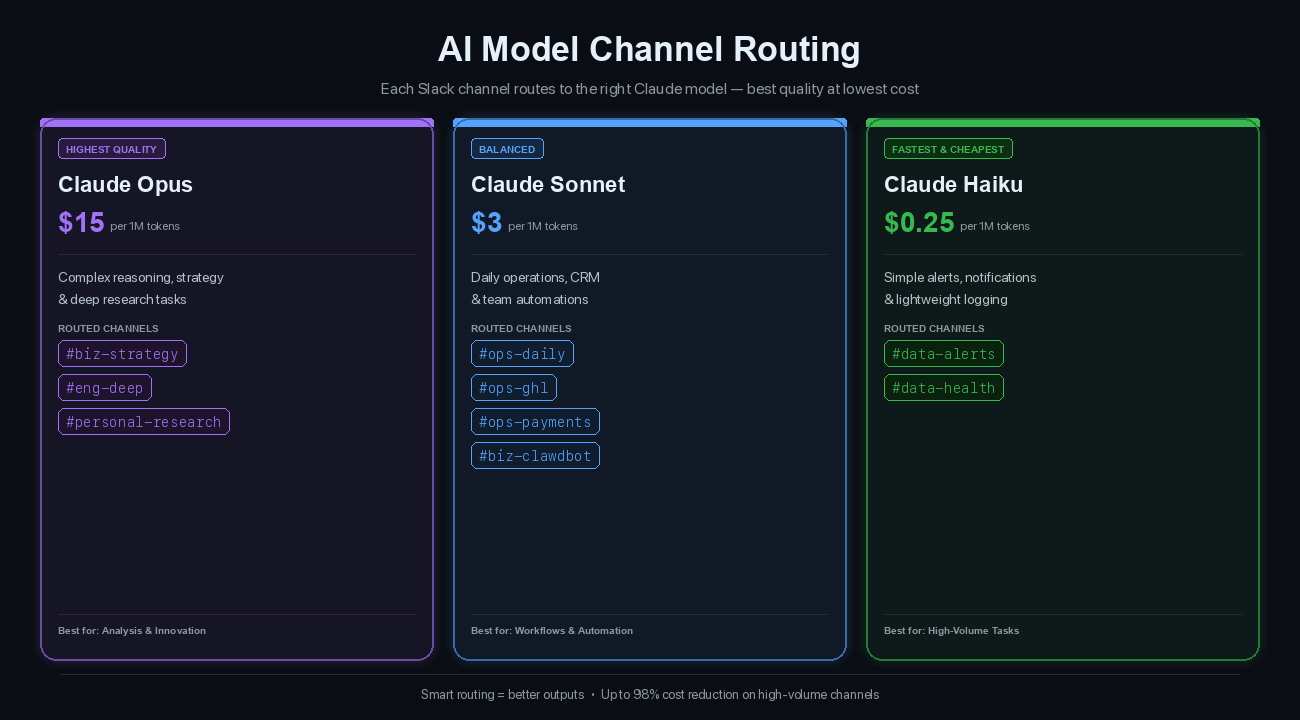Viewport: 1300px width, 720px height.
Task: Select the BALANCED badge
Action: (x=507, y=148)
